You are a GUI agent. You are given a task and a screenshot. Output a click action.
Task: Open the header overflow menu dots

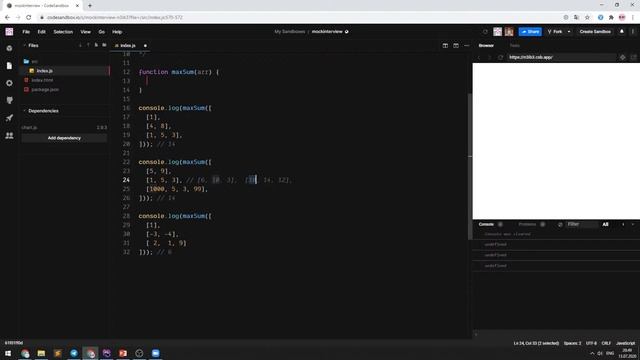[x=633, y=31]
